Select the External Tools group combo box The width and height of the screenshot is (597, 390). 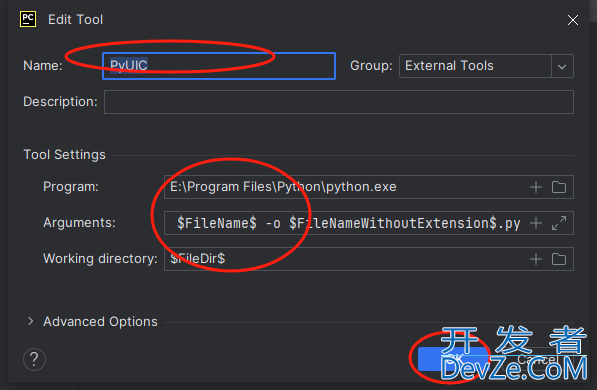click(486, 66)
